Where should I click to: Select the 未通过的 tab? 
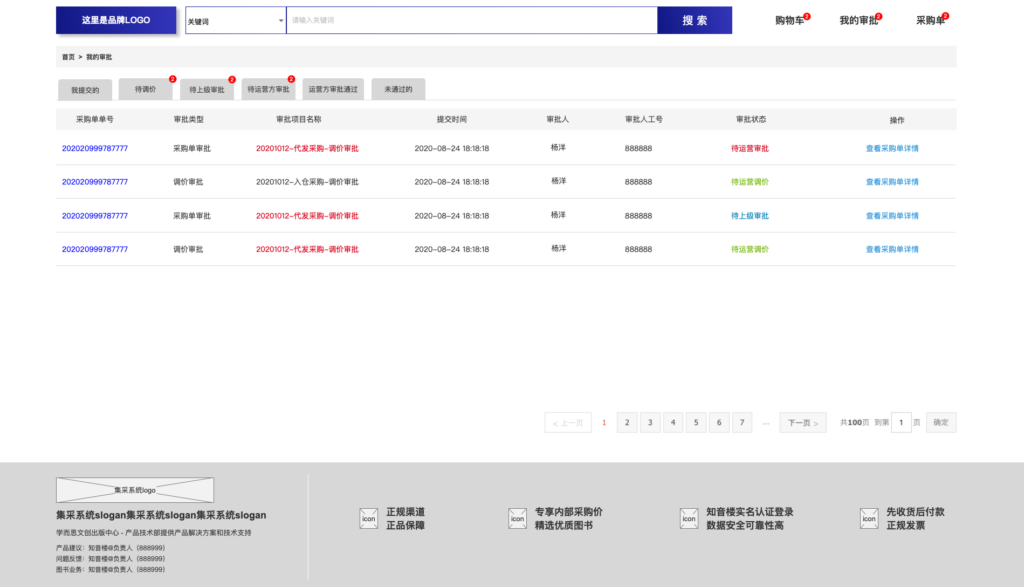[398, 89]
